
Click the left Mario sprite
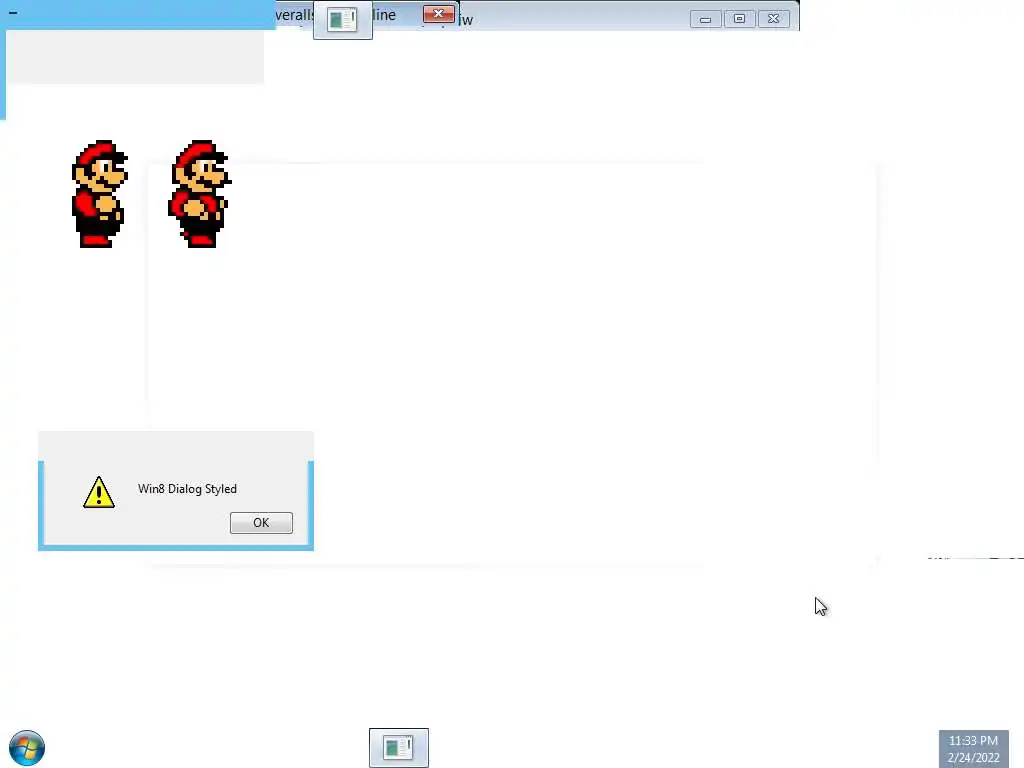(99, 194)
